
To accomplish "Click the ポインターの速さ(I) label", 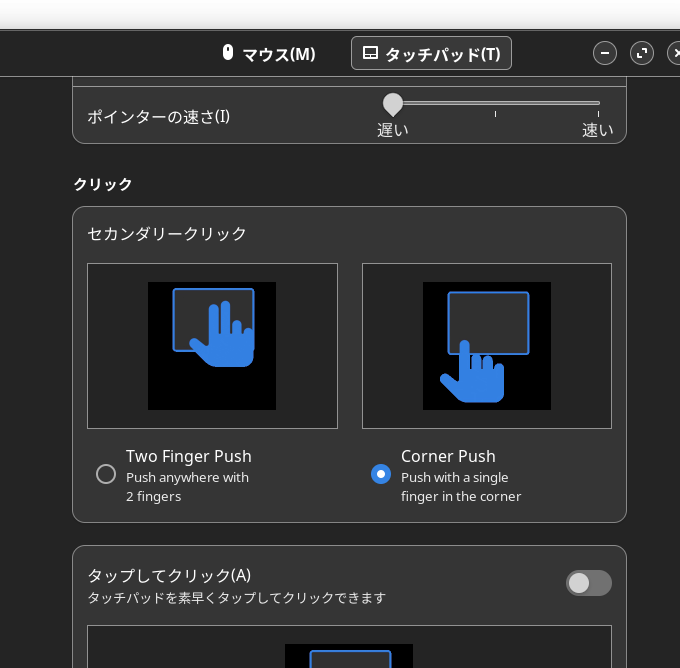I will tap(158, 116).
